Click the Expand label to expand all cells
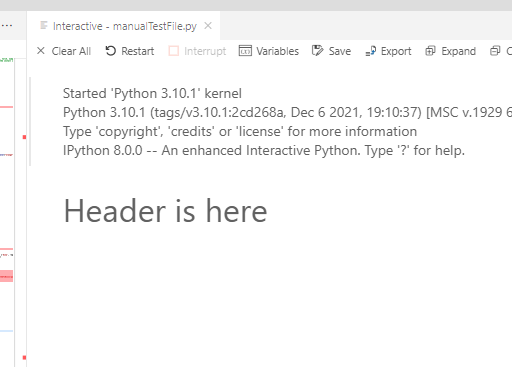Viewport: 512px width, 367px height. pos(458,51)
